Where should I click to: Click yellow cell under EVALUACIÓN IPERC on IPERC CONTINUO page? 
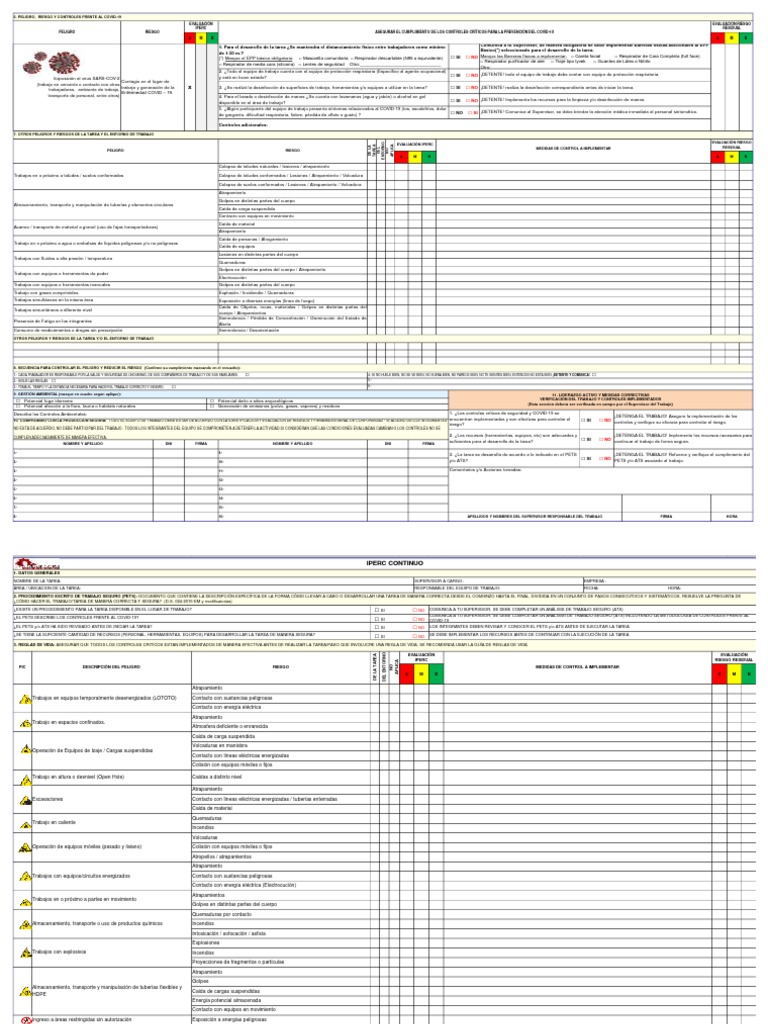(x=421, y=674)
